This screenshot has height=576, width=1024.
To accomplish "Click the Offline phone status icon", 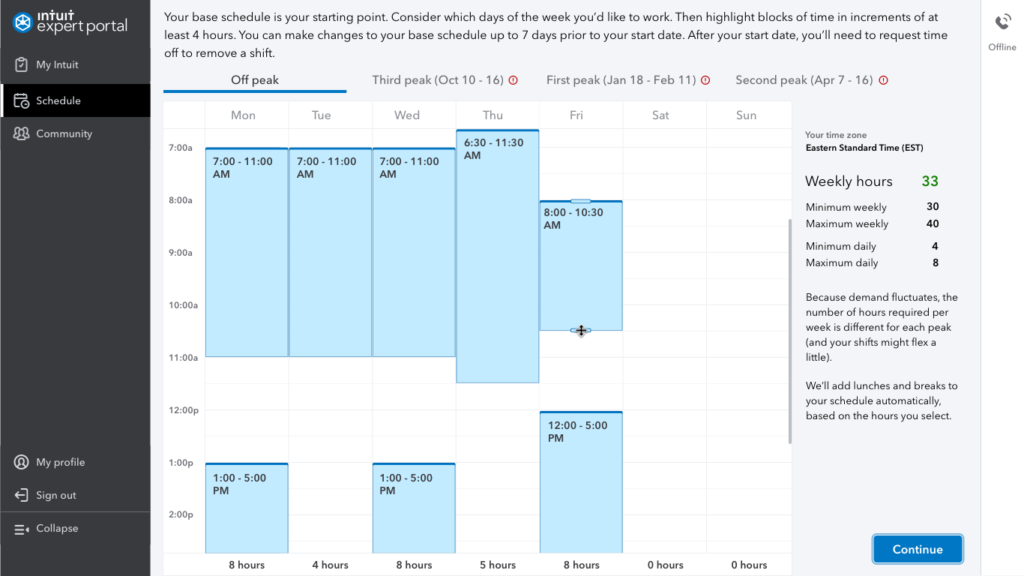I will click(1002, 23).
